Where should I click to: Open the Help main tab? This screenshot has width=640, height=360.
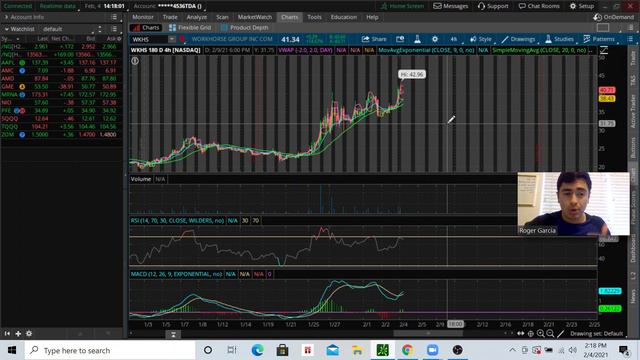pyautogui.click(x=372, y=17)
